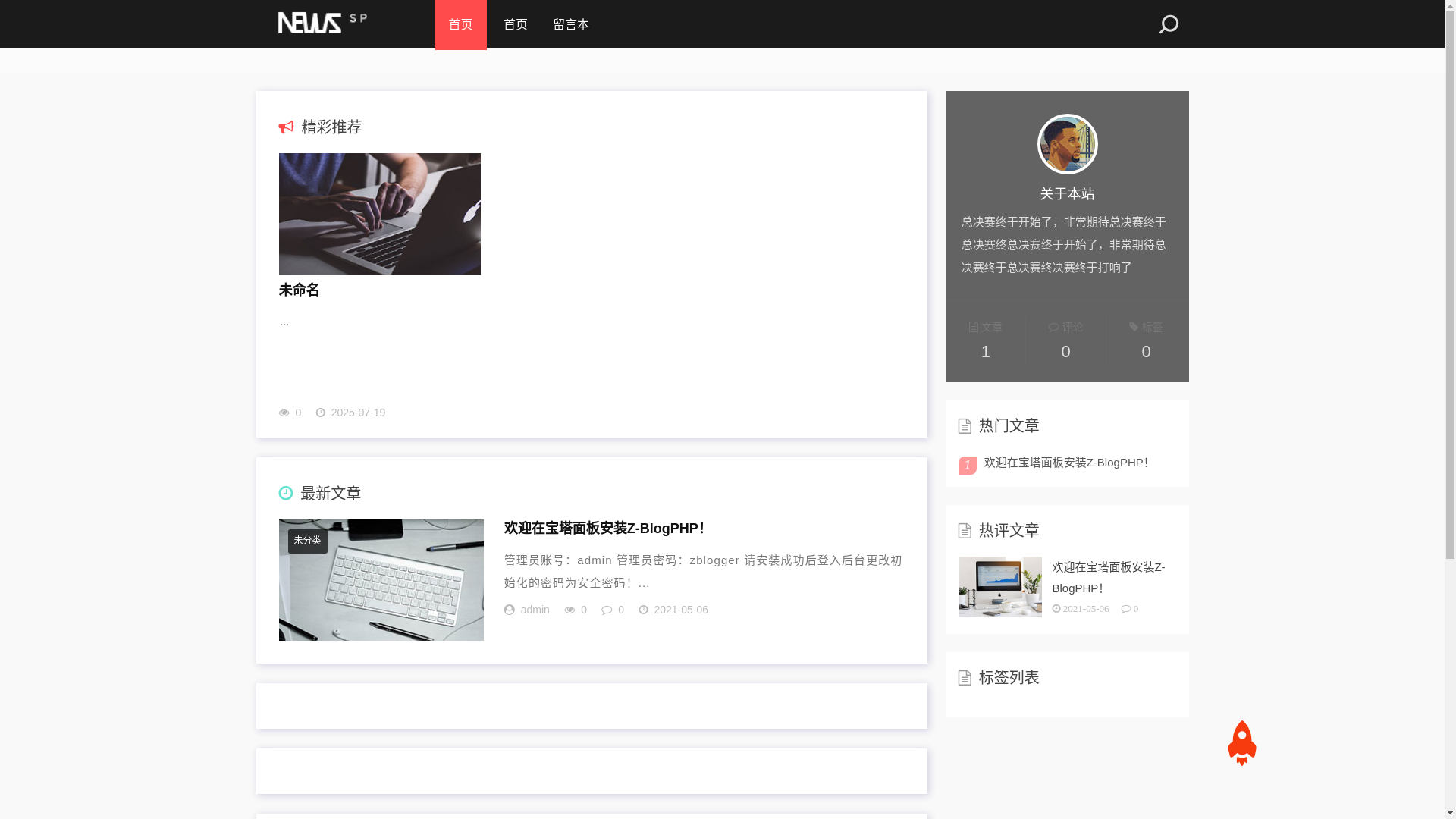Open the 热评文章 article title link
Image resolution: width=1456 pixels, height=819 pixels.
(x=1109, y=577)
